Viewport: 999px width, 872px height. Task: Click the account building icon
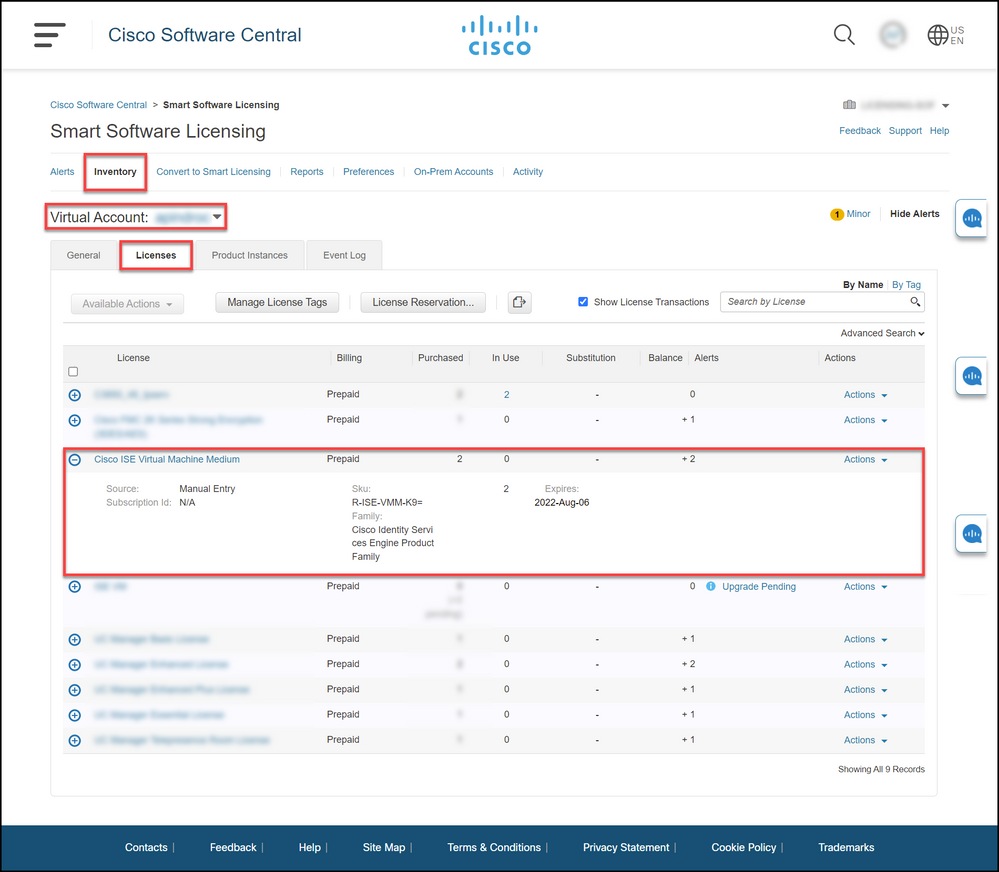pyautogui.click(x=849, y=104)
